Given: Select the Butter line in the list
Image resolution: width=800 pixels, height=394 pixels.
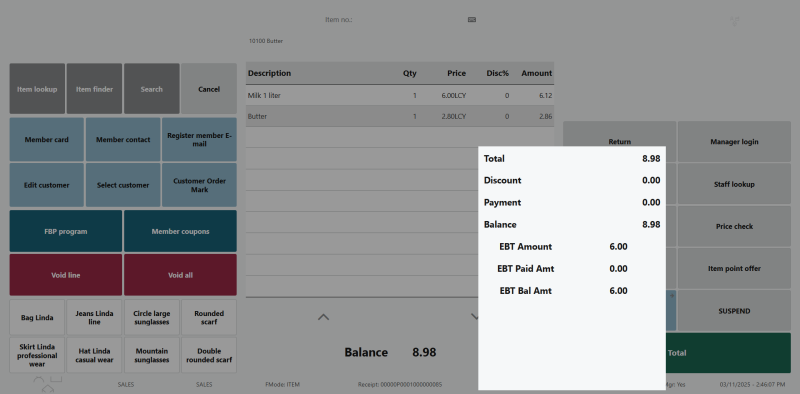Looking at the screenshot, I should 399,116.
